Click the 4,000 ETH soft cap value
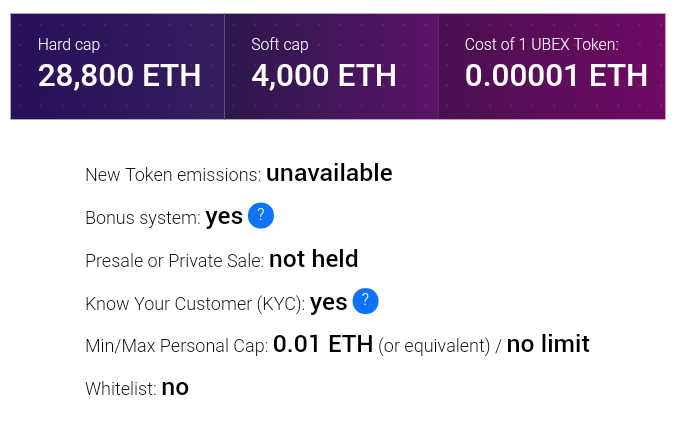 click(324, 76)
